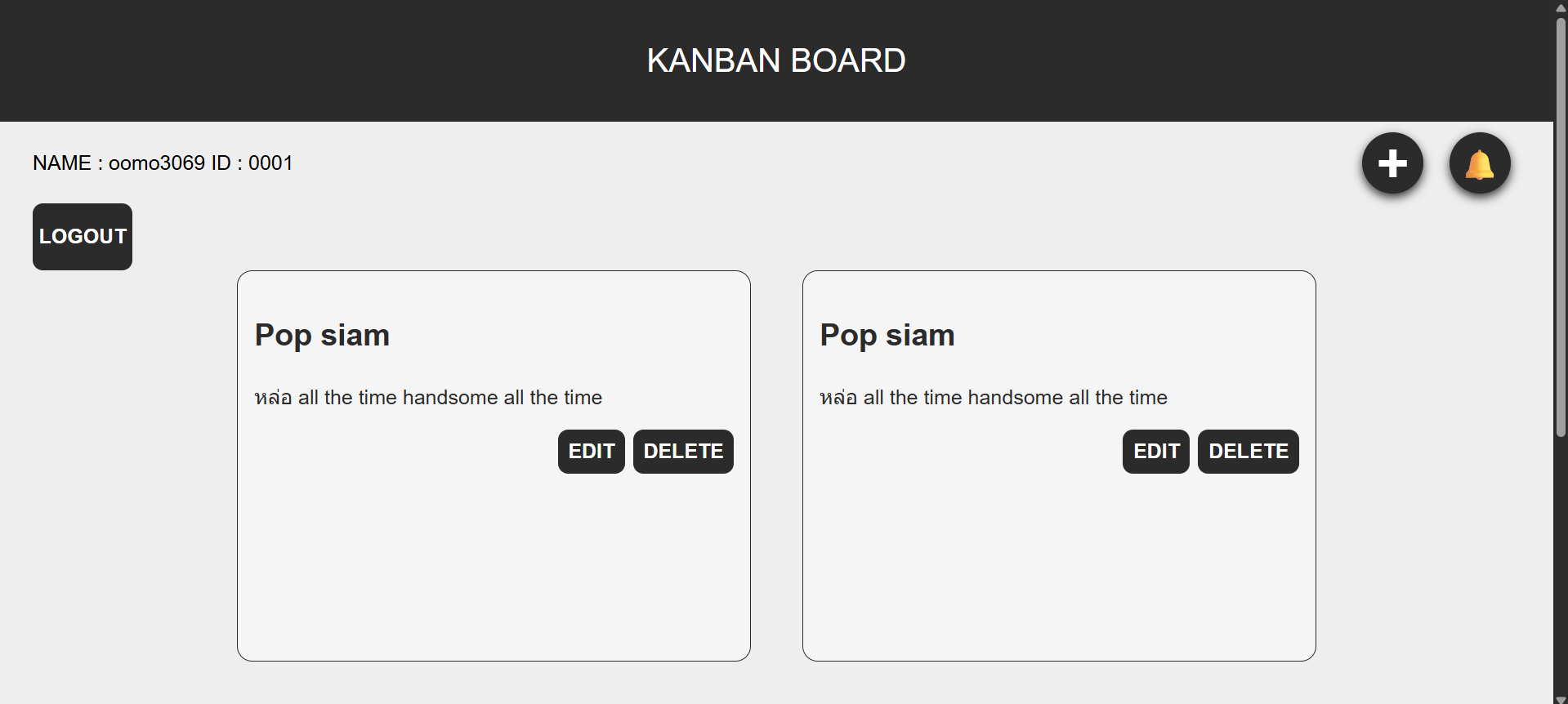Viewport: 1568px width, 704px height.
Task: Click the second card's description text
Action: (x=994, y=398)
